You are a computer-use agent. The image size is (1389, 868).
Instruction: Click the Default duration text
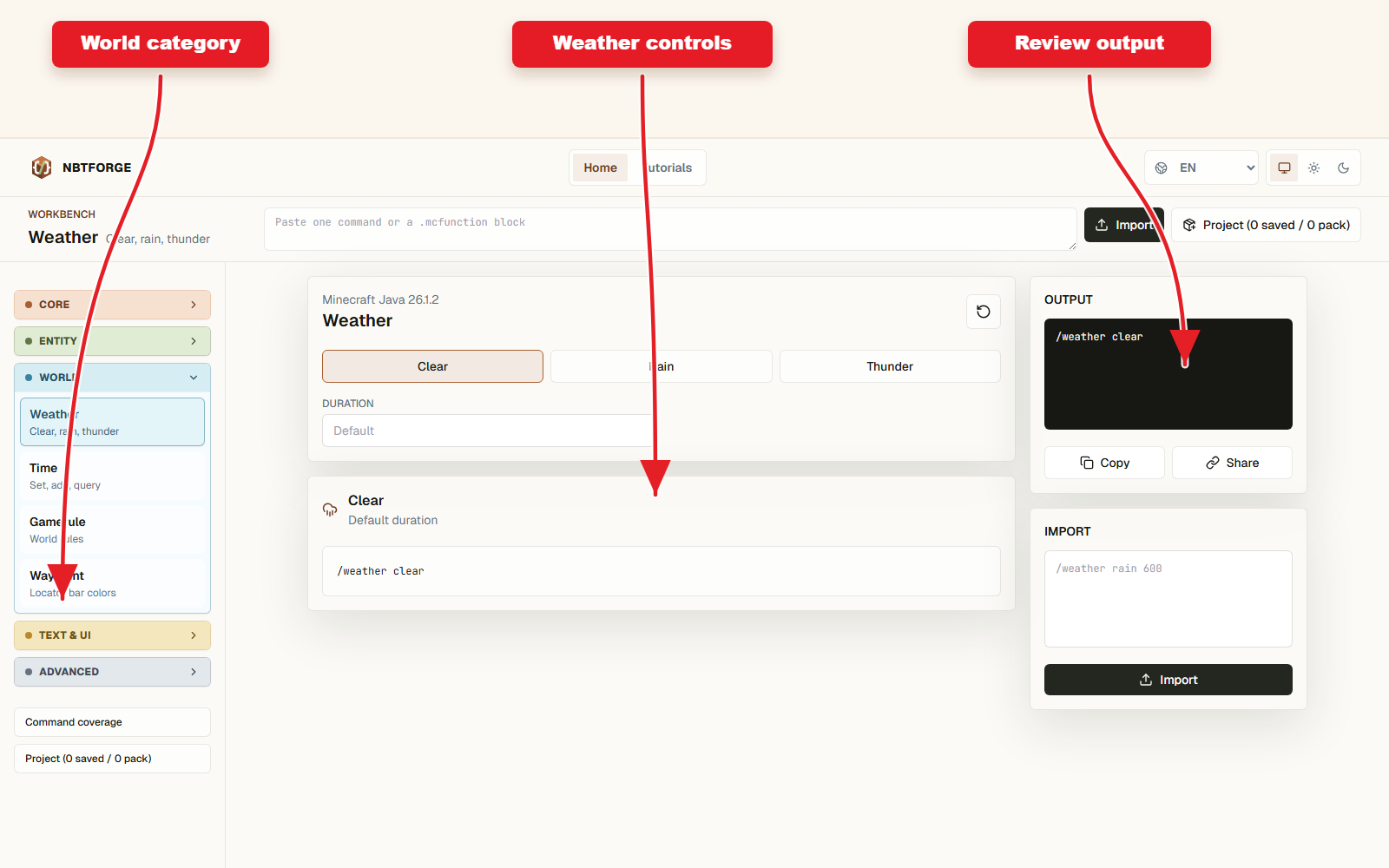(x=393, y=520)
